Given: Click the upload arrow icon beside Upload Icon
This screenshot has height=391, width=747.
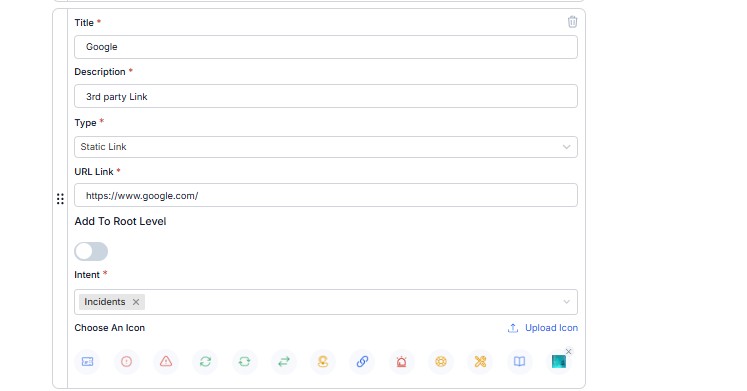Looking at the screenshot, I should click(513, 328).
